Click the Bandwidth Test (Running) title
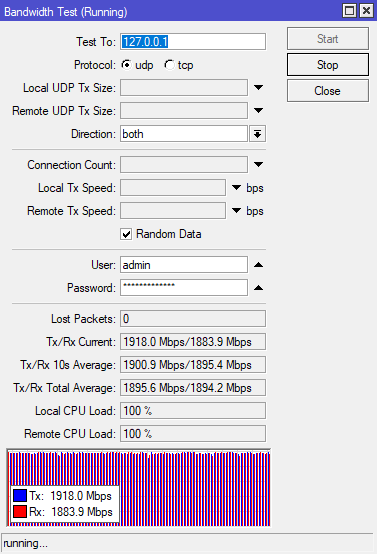Viewport: 377px width, 554px height. pyautogui.click(x=66, y=12)
